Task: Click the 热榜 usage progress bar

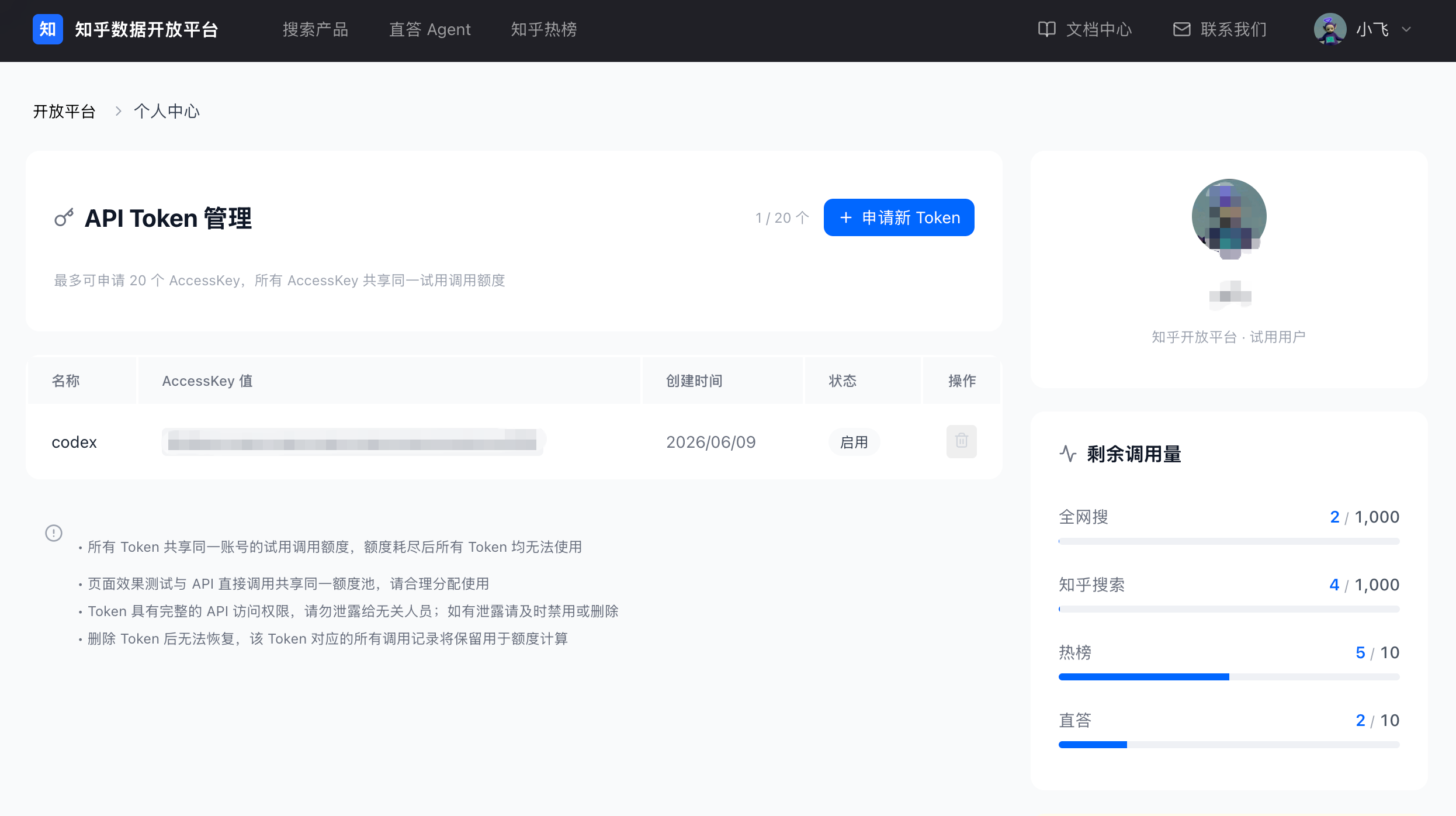Action: (x=1229, y=677)
